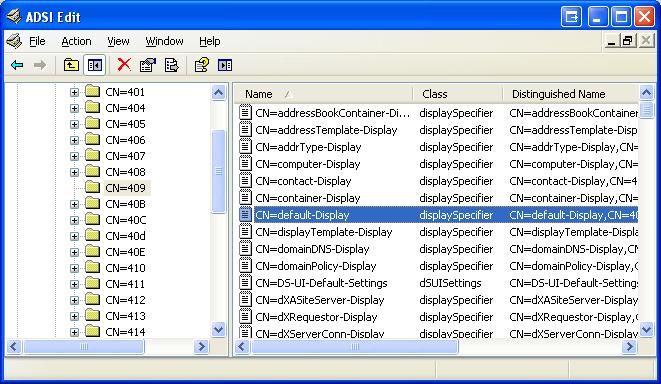Expand the CN=40C tree node
This screenshot has height=384, width=661.
pos(74,220)
